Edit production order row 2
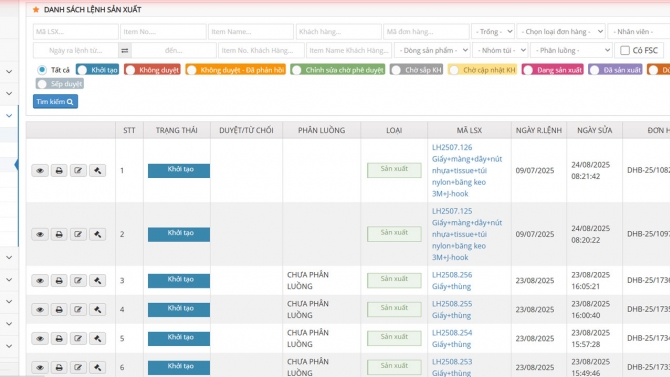This screenshot has width=670, height=377. click(78, 234)
